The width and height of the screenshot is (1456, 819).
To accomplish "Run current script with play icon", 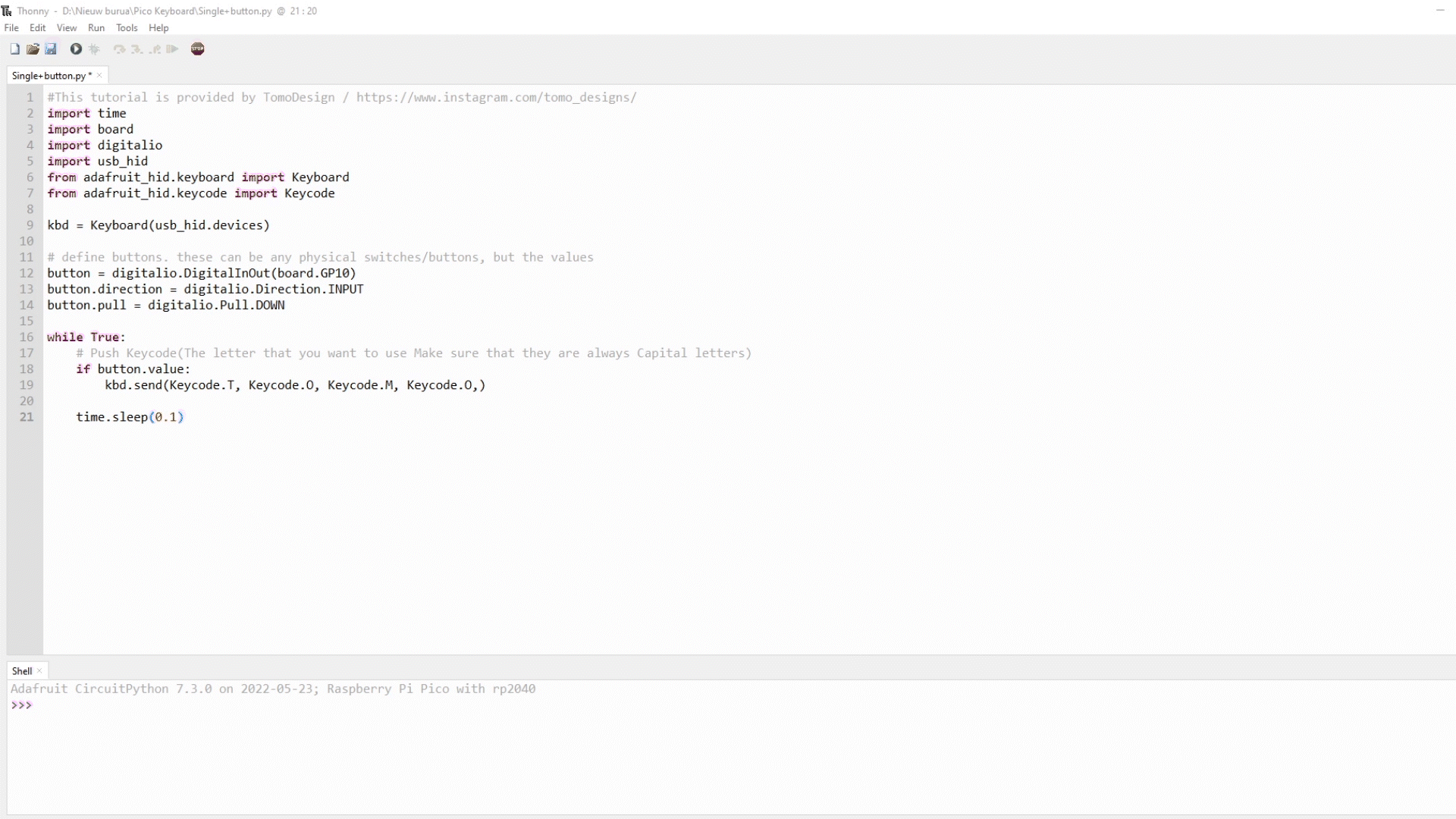I will point(76,49).
